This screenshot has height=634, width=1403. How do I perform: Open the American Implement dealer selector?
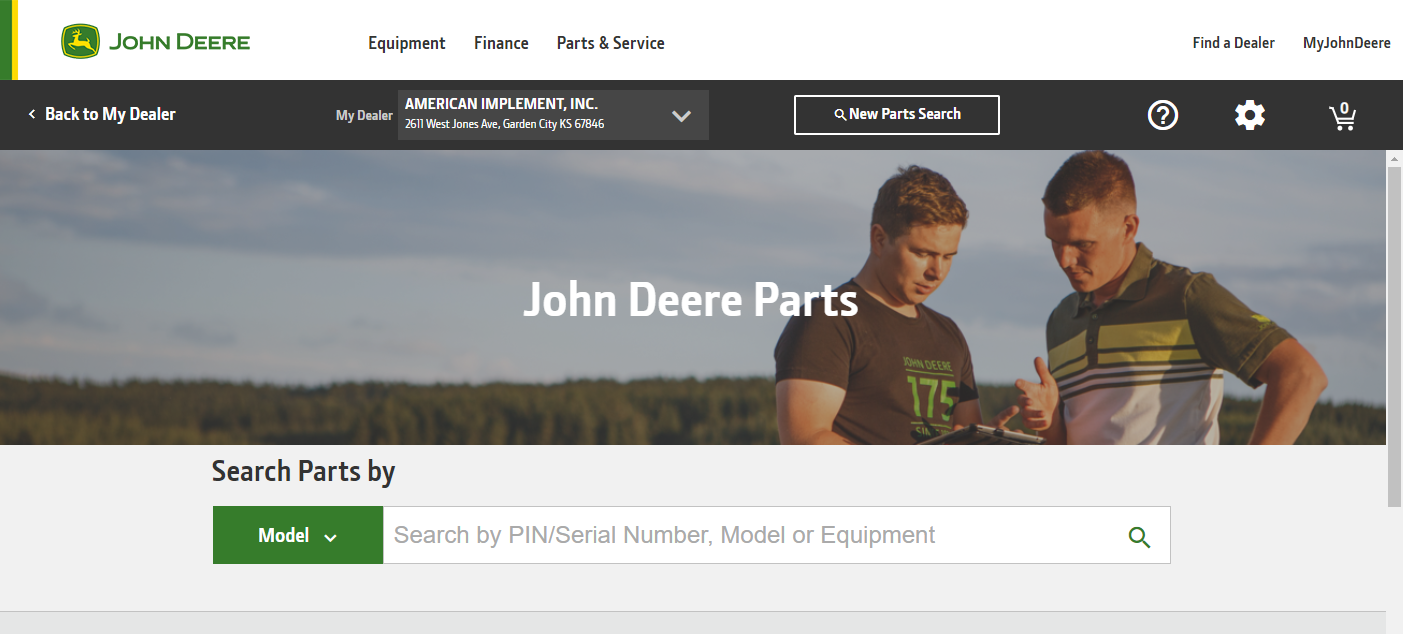pyautogui.click(x=530, y=115)
